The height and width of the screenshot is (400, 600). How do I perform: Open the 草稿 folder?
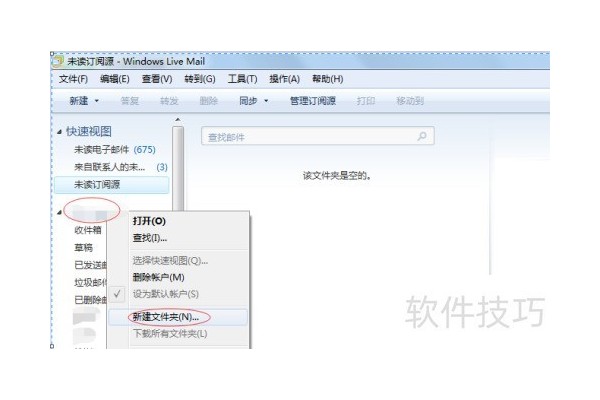coord(83,248)
